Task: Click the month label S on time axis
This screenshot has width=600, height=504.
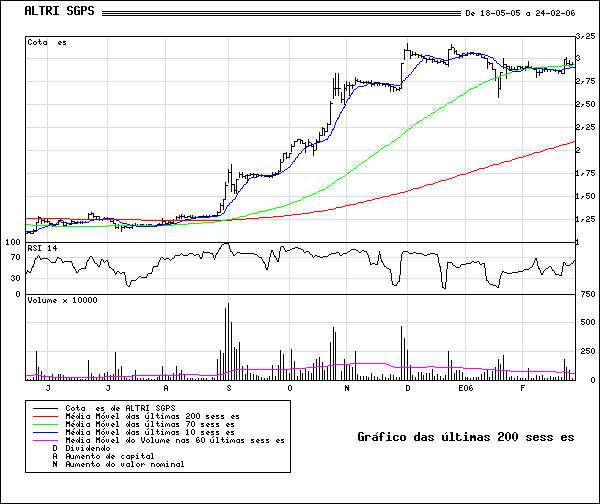Action: (x=229, y=388)
